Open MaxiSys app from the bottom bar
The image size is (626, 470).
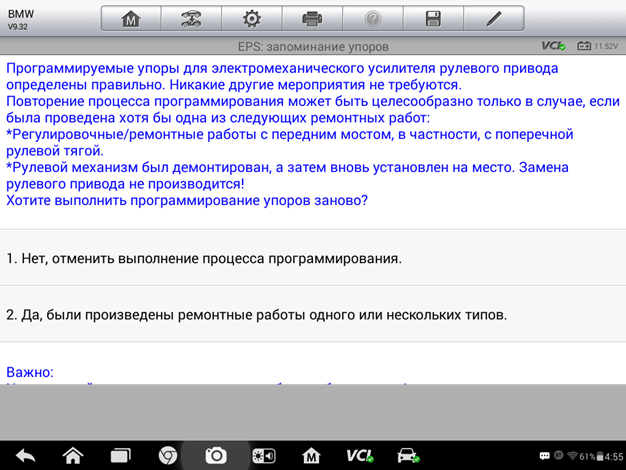pyautogui.click(x=311, y=455)
